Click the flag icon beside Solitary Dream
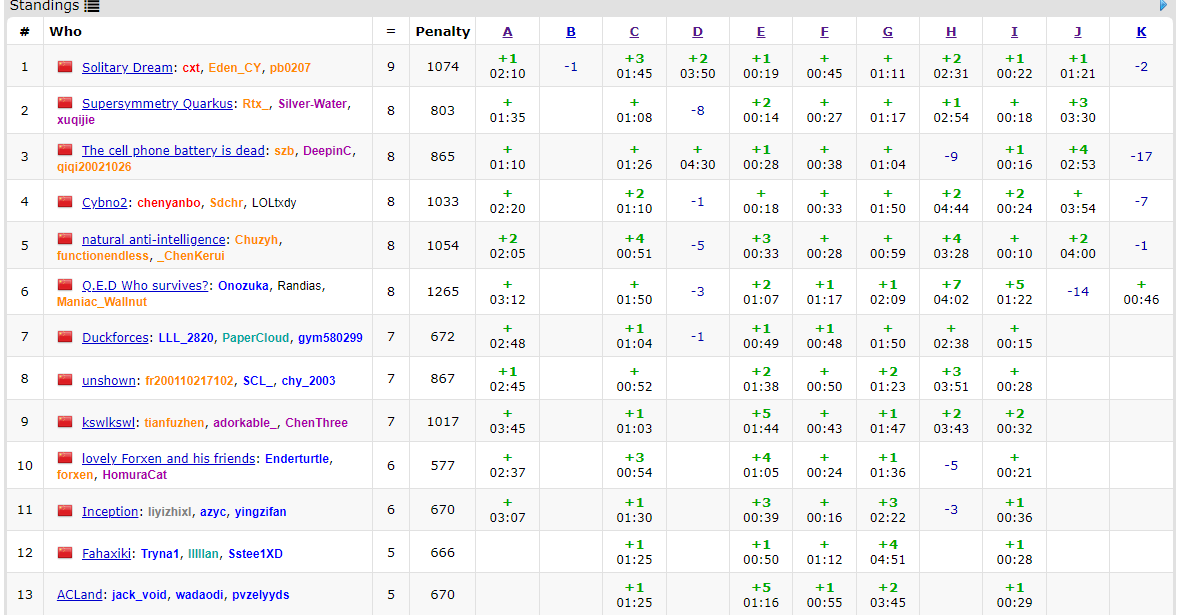 pyautogui.click(x=65, y=67)
